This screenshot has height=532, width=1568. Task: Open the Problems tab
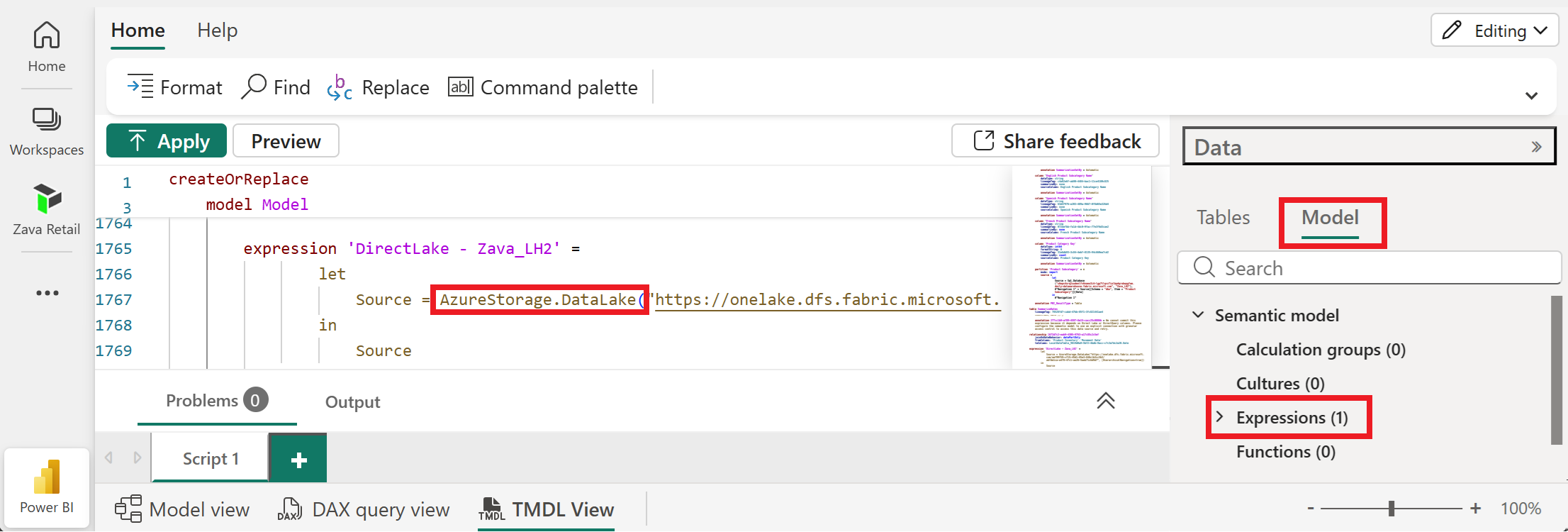tap(217, 401)
